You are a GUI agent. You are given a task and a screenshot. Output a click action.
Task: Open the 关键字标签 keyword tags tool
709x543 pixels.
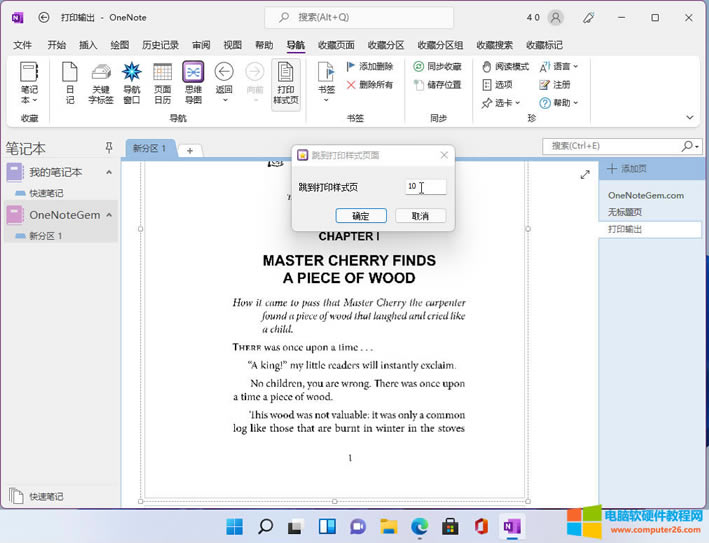(100, 82)
